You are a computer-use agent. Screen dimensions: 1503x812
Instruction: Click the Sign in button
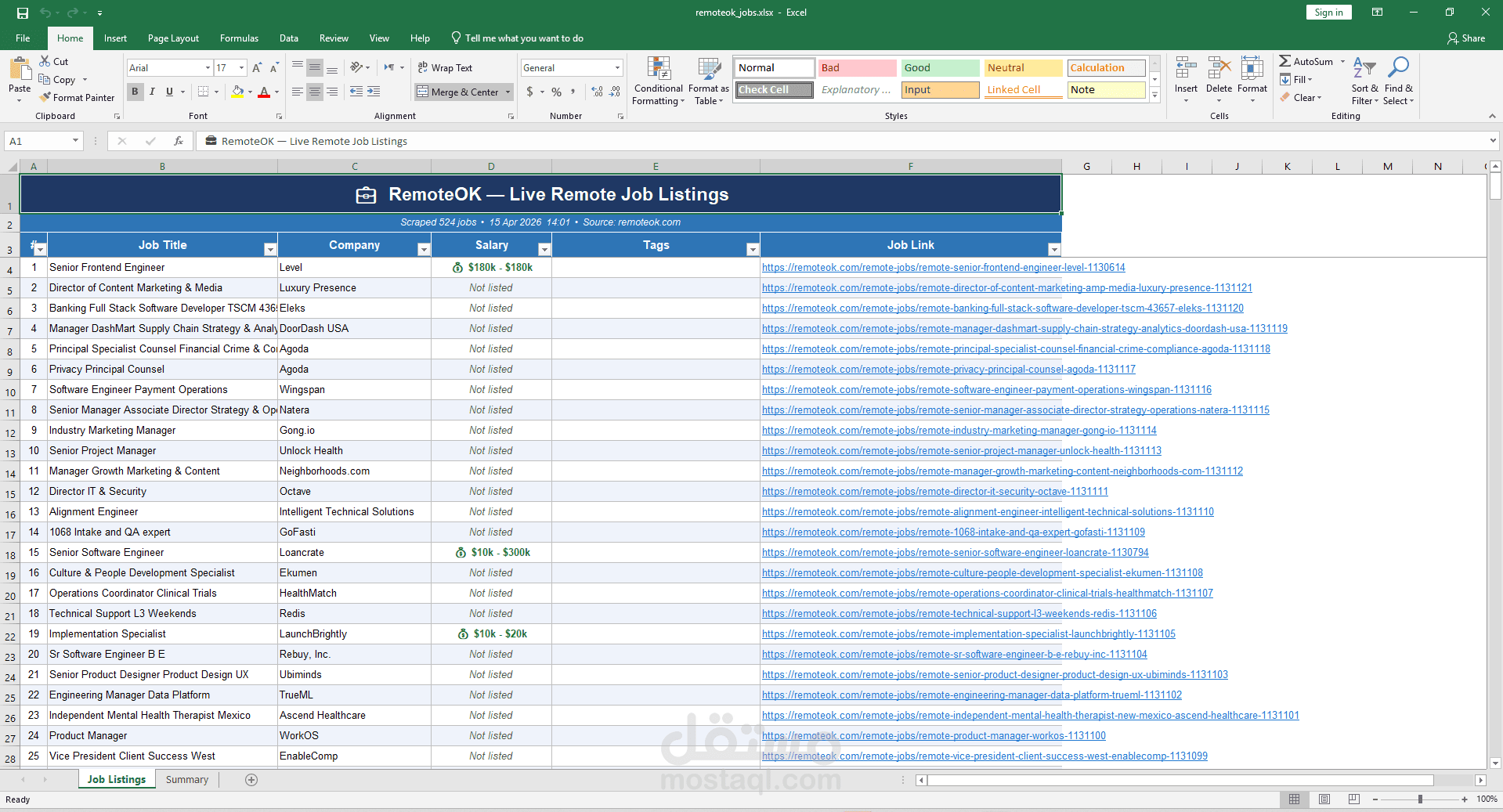point(1328,13)
